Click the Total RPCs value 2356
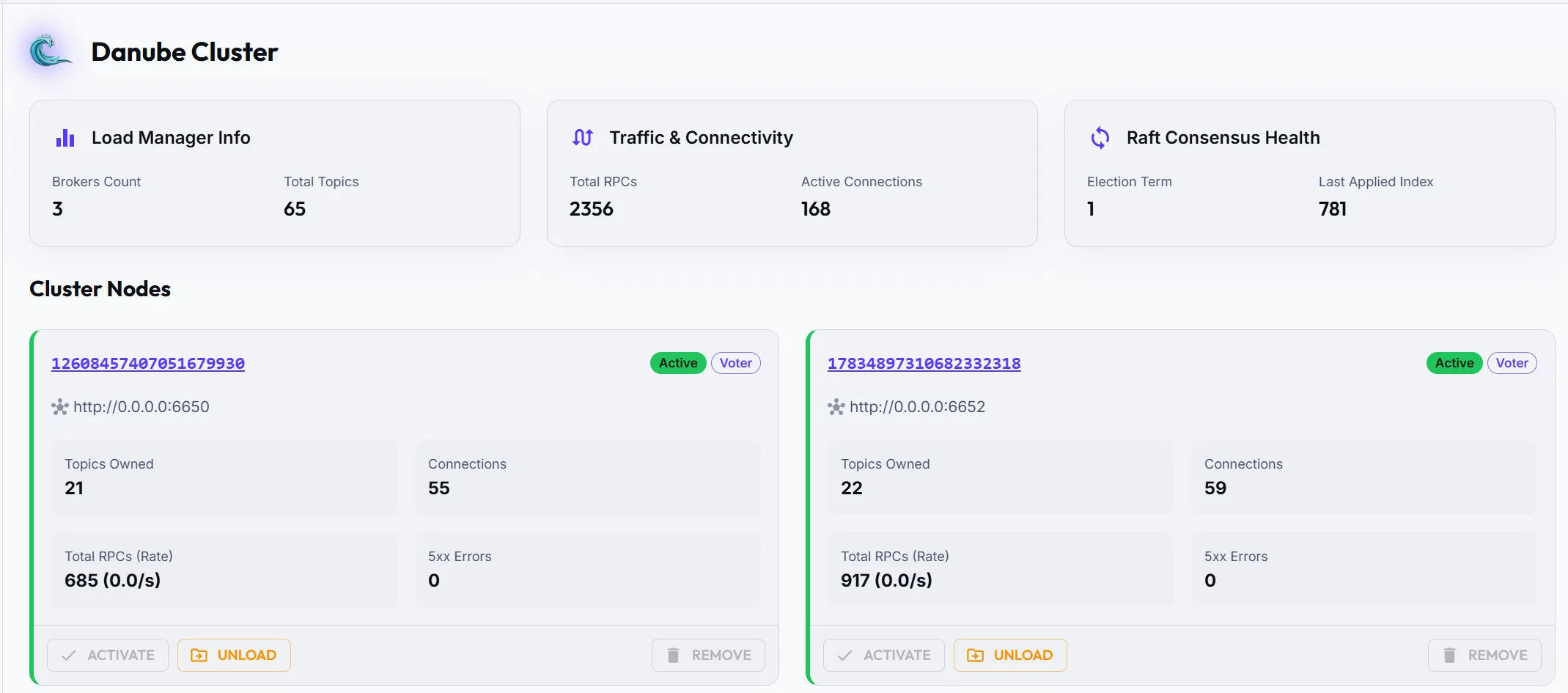1568x693 pixels. point(592,209)
